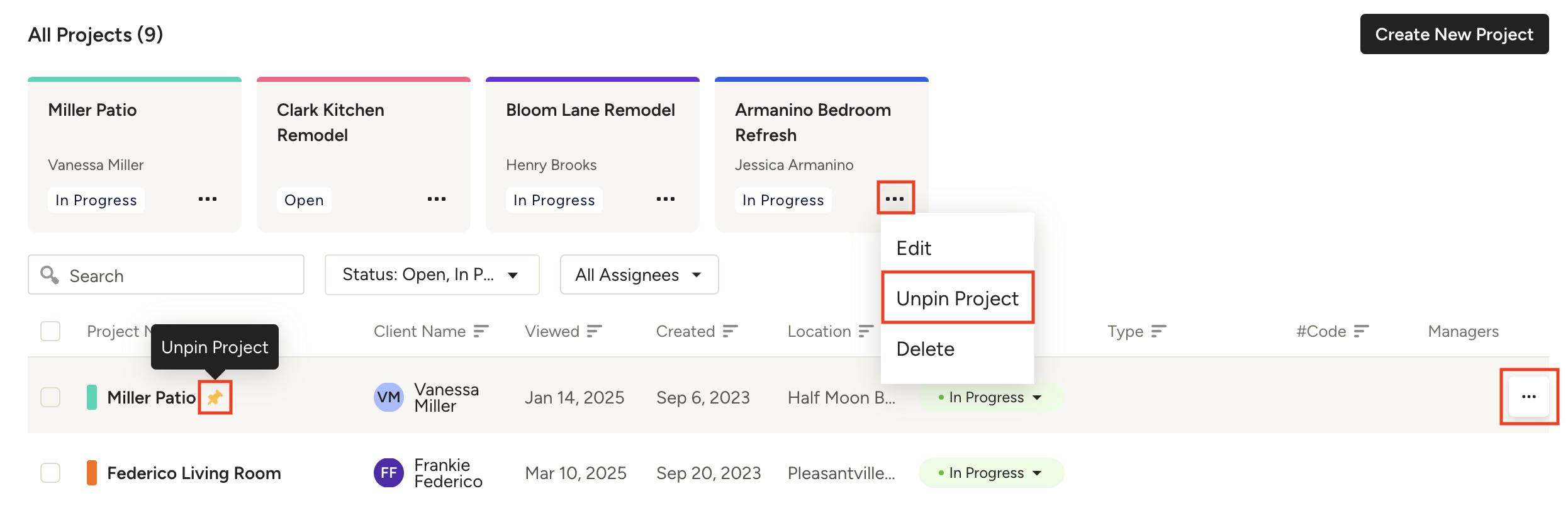The image size is (1568, 520).
Task: Click the Armanino Bedroom Refresh card's three-dot menu
Action: tap(895, 199)
